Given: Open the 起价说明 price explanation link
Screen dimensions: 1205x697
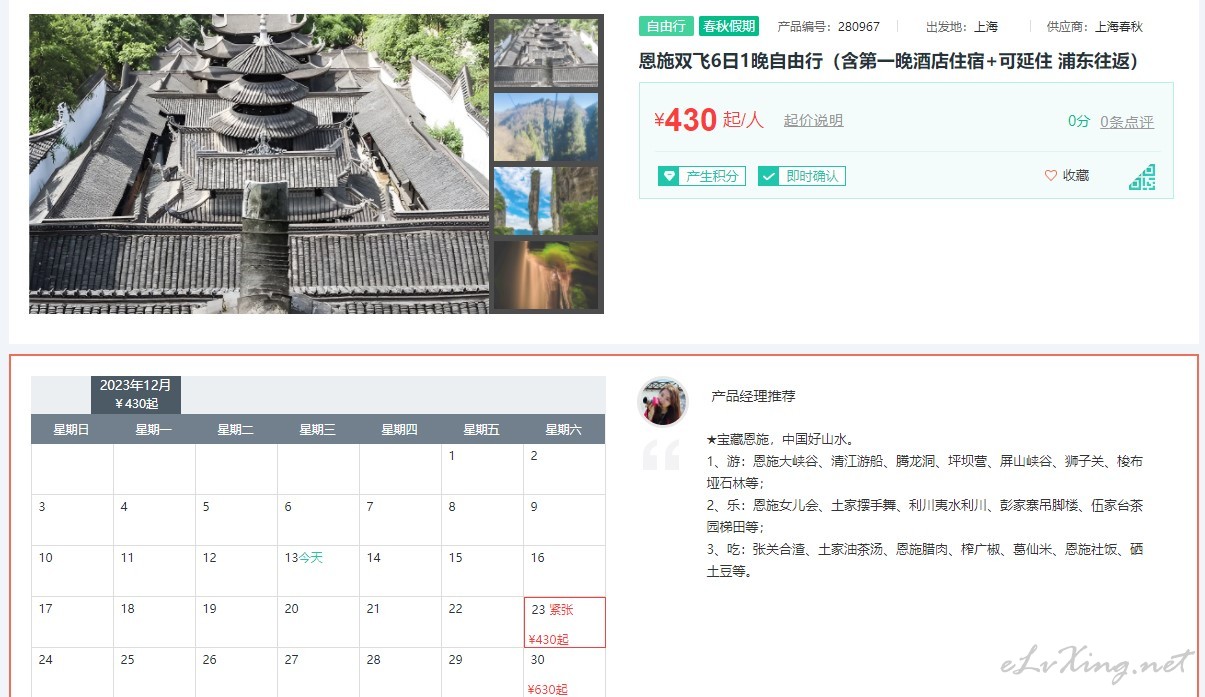Looking at the screenshot, I should coord(813,120).
